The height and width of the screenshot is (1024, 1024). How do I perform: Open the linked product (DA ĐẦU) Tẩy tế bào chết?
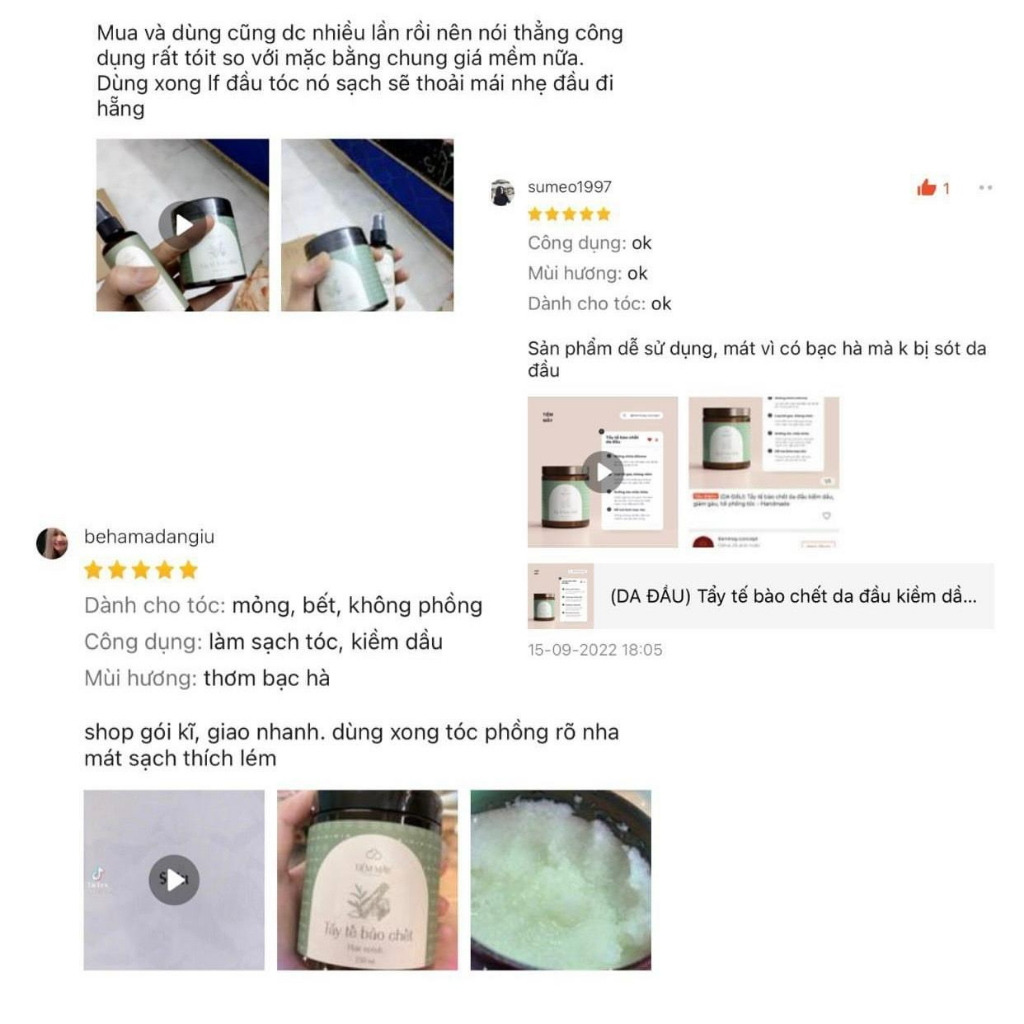tap(761, 596)
